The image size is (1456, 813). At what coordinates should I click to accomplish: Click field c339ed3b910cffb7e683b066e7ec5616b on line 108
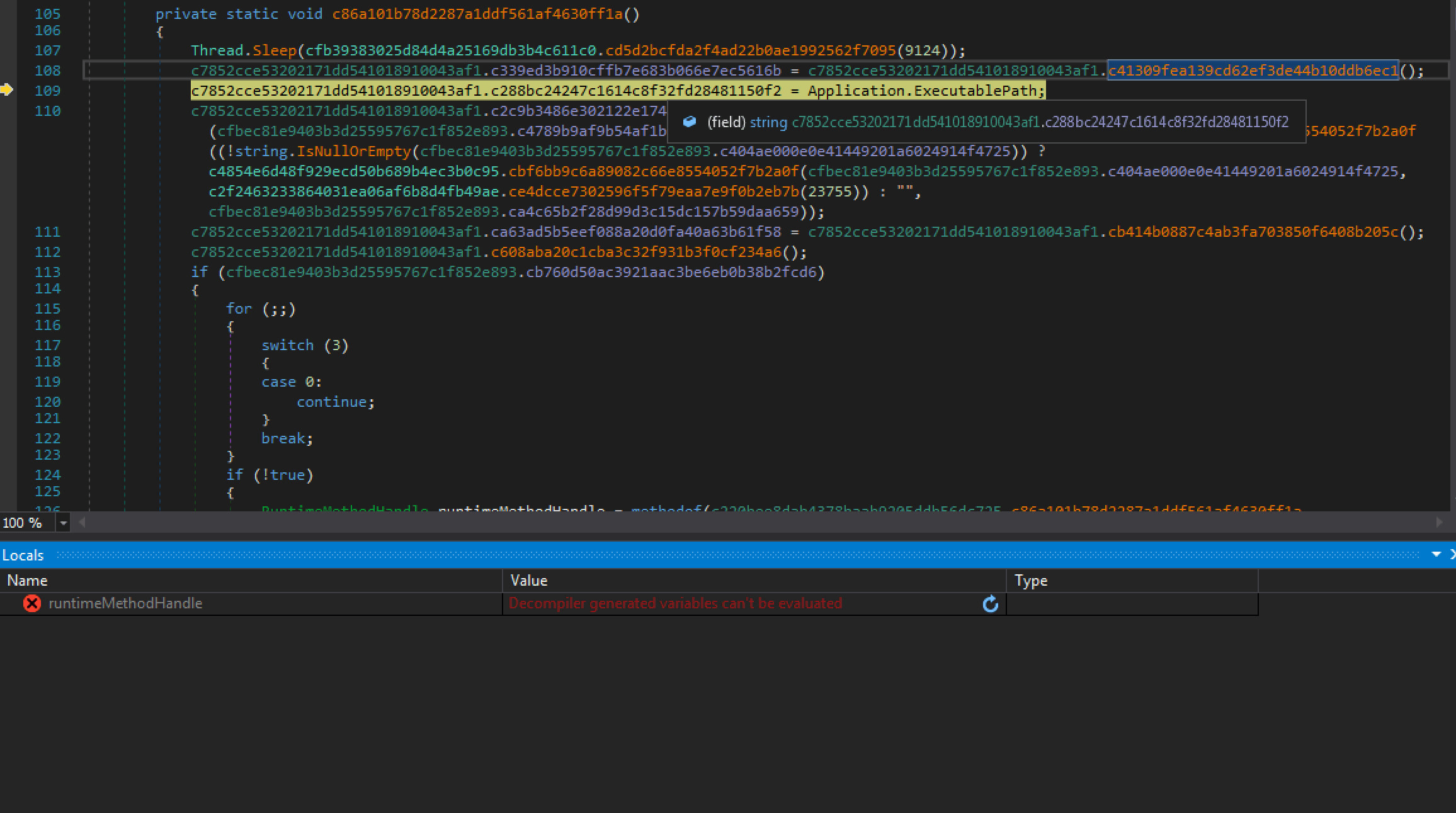click(x=636, y=71)
